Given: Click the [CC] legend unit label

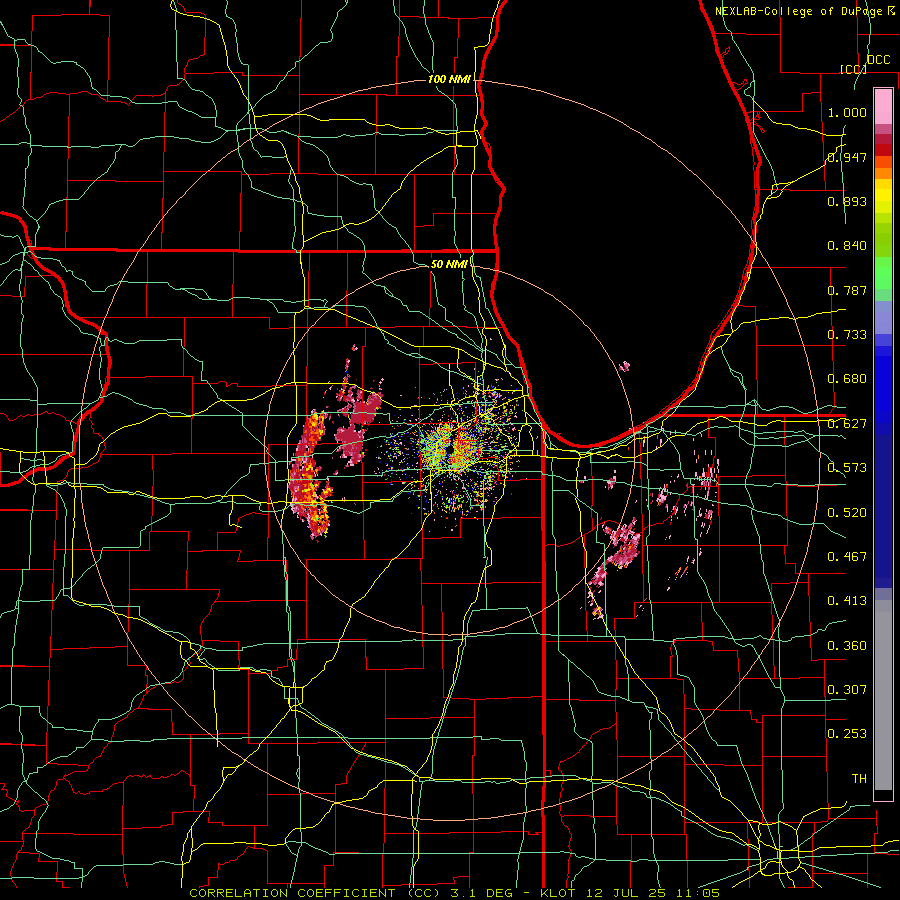Looking at the screenshot, I should tap(854, 69).
